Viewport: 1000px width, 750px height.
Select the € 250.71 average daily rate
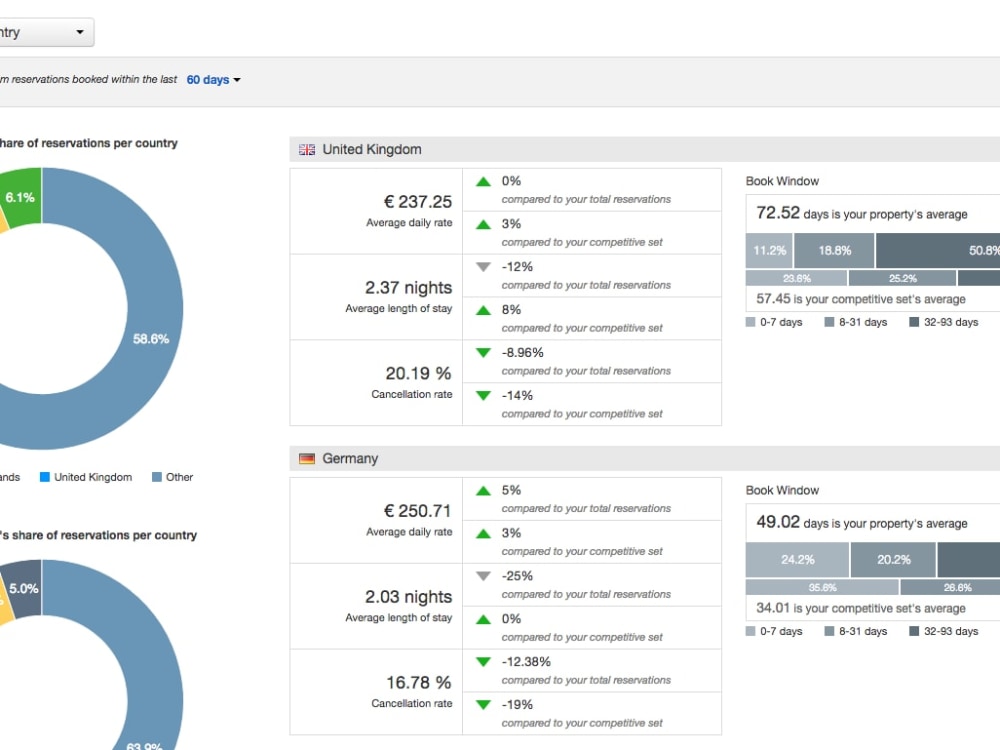pos(418,511)
